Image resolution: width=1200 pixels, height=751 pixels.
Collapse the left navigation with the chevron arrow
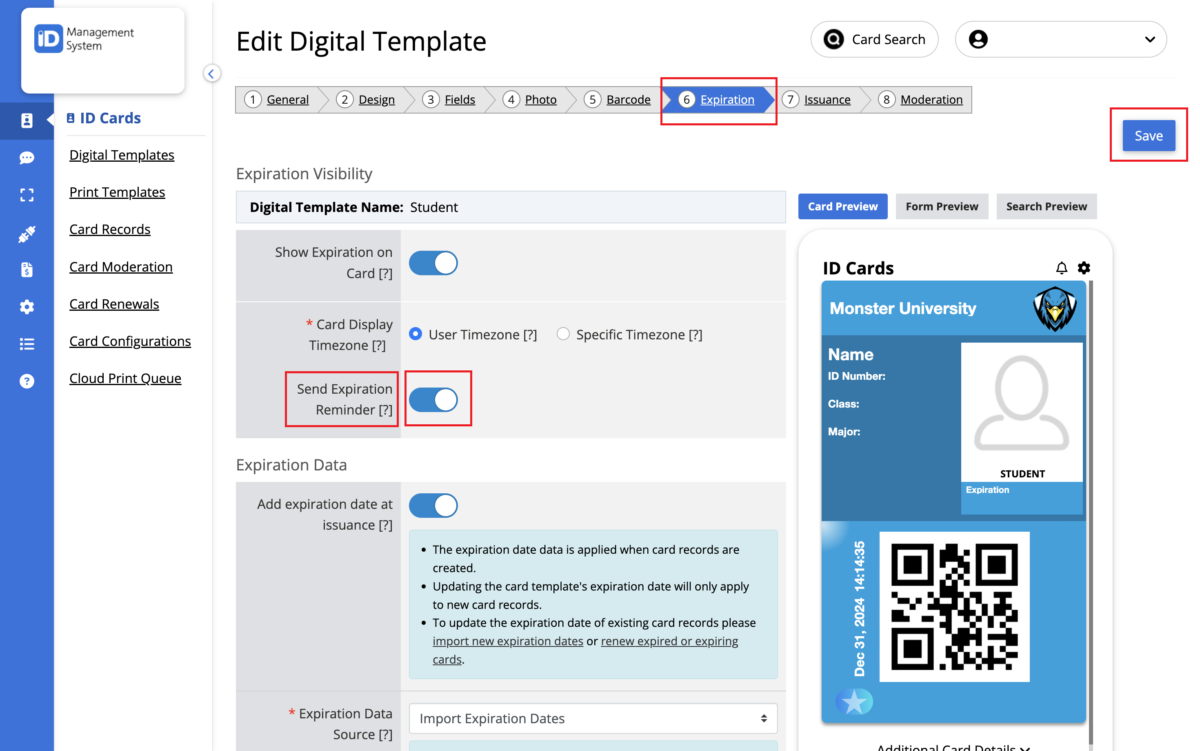[211, 73]
